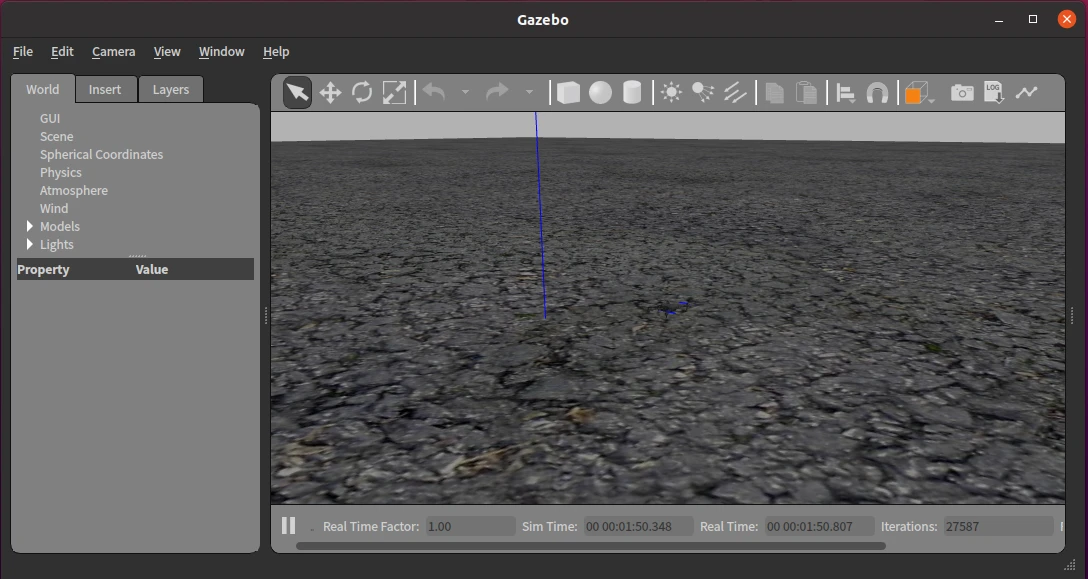Select Spherical Coordinates item
This screenshot has height=579, width=1088.
pos(101,154)
